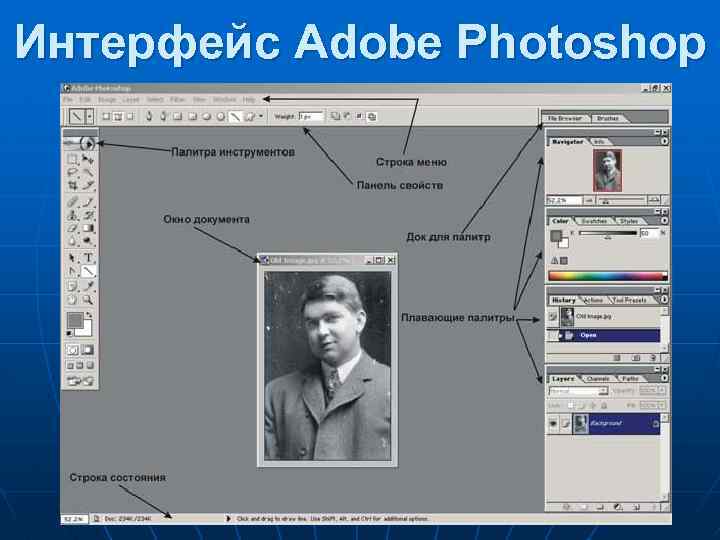This screenshot has width=720, height=540.
Task: Reset default foreground and background colors
Action: pos(69,333)
